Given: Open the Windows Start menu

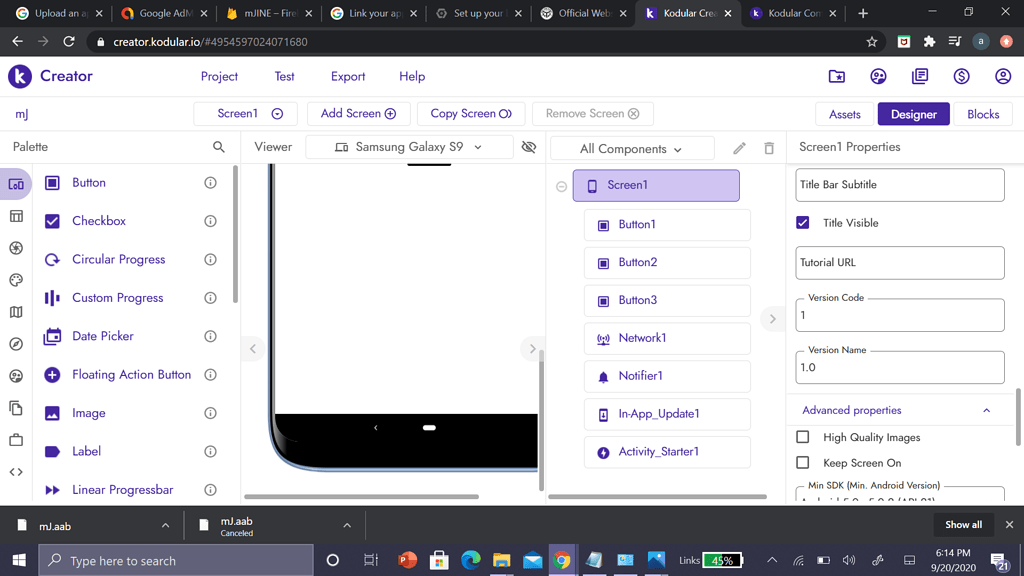Looking at the screenshot, I should pyautogui.click(x=19, y=560).
